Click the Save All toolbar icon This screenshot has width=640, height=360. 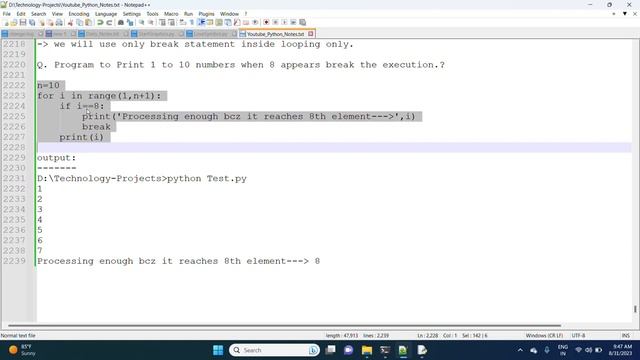point(32,22)
